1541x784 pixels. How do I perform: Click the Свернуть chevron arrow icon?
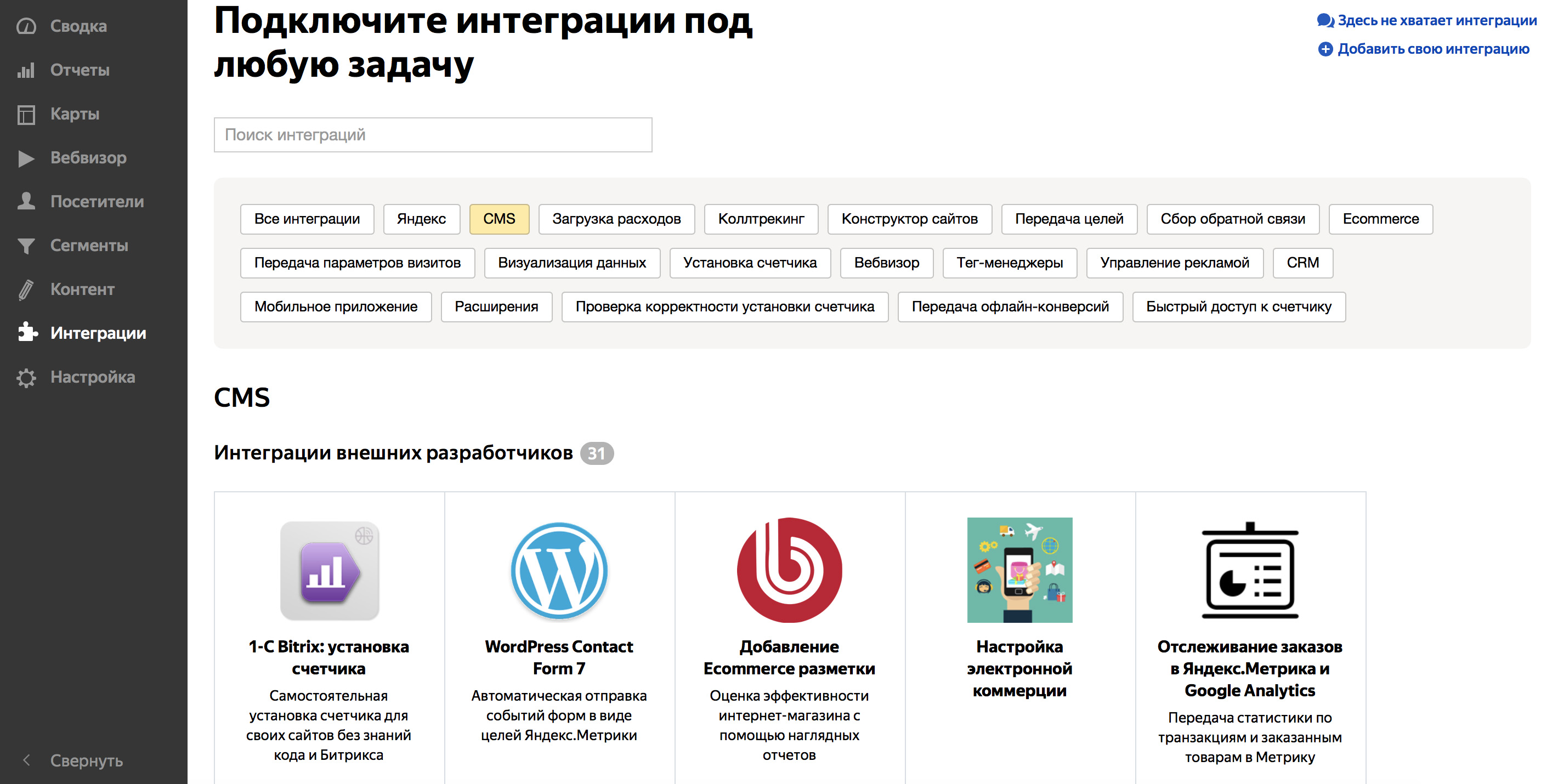26,760
